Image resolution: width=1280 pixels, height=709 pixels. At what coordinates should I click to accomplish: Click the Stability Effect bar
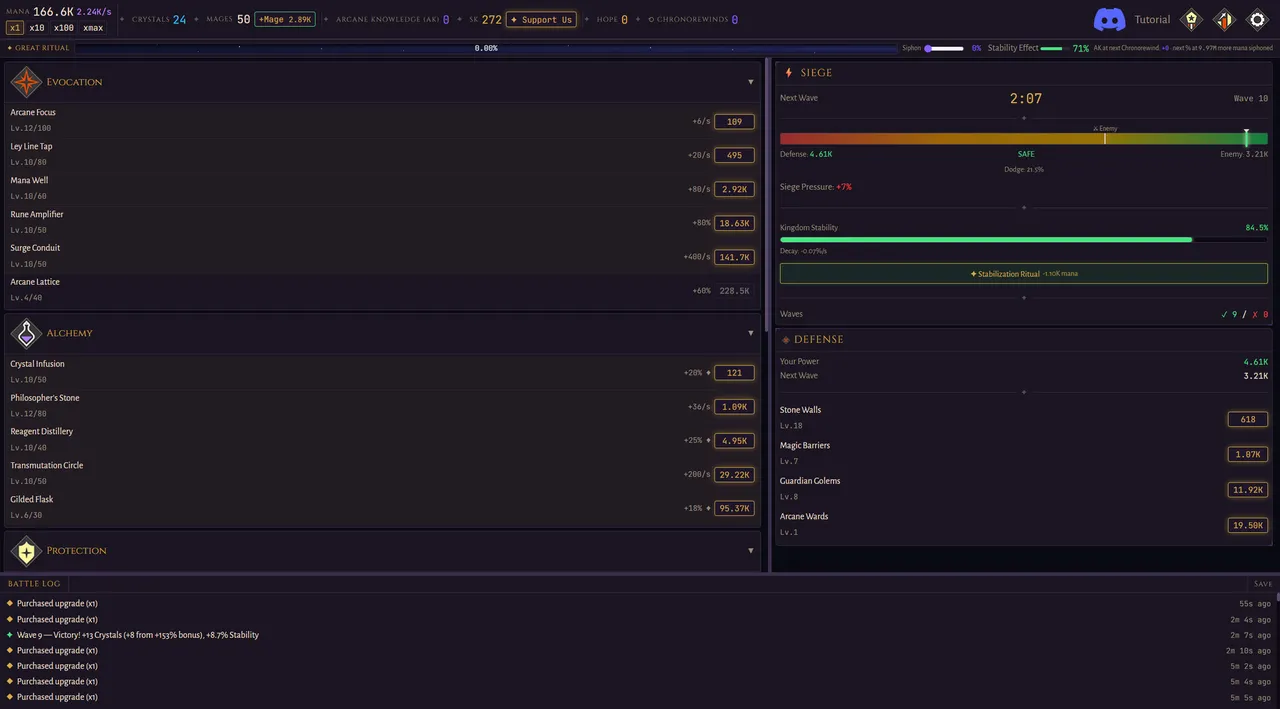[1054, 48]
